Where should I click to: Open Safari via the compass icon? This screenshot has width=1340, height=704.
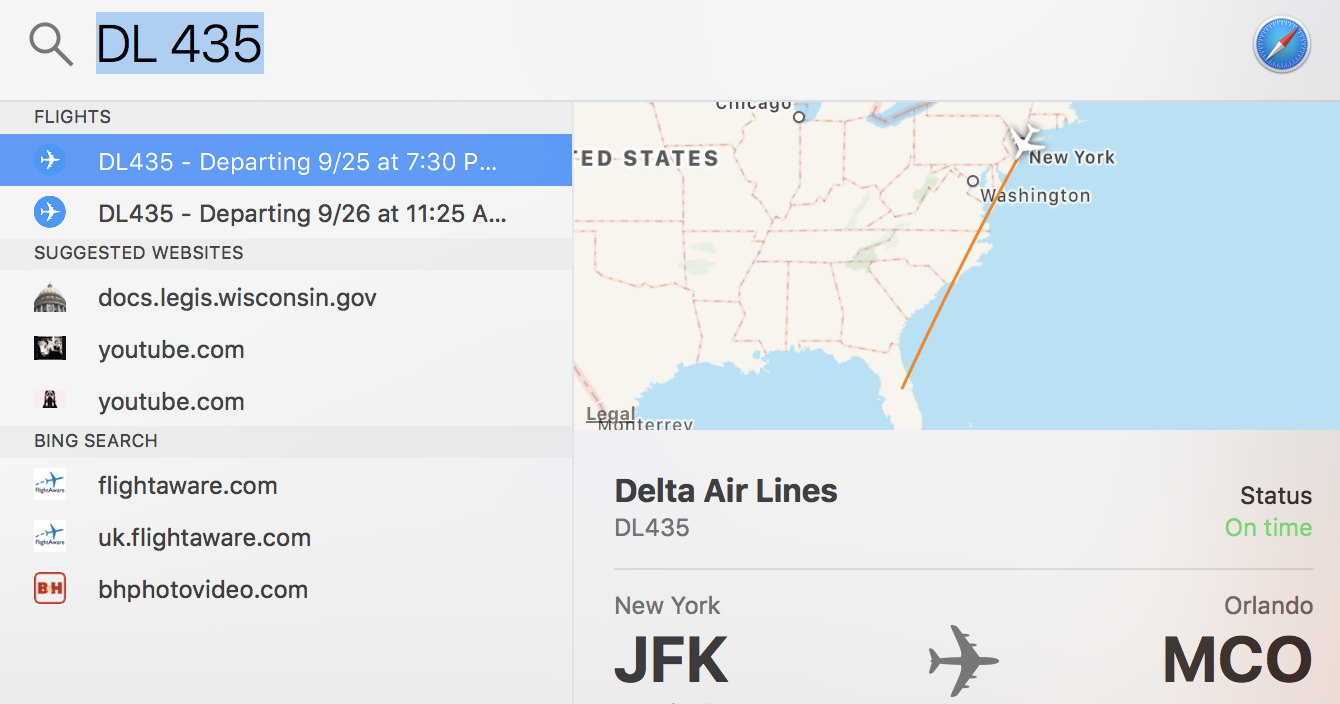tap(1281, 45)
